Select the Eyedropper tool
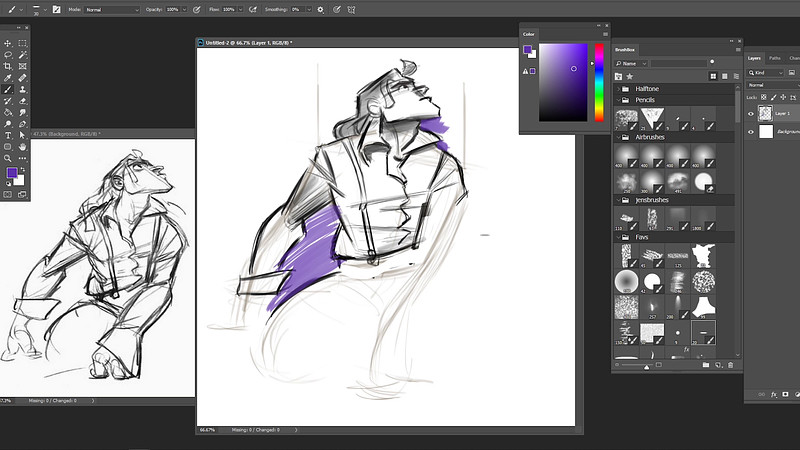This screenshot has width=800, height=450. point(8,78)
